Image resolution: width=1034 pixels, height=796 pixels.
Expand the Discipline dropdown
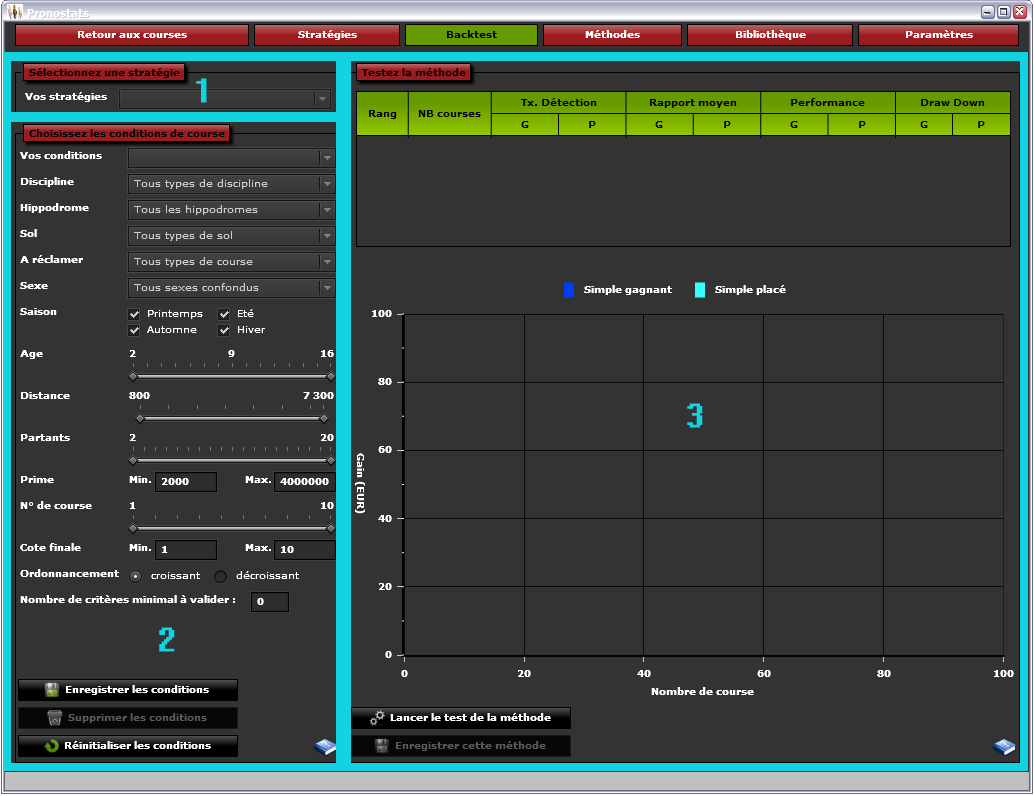[x=231, y=184]
